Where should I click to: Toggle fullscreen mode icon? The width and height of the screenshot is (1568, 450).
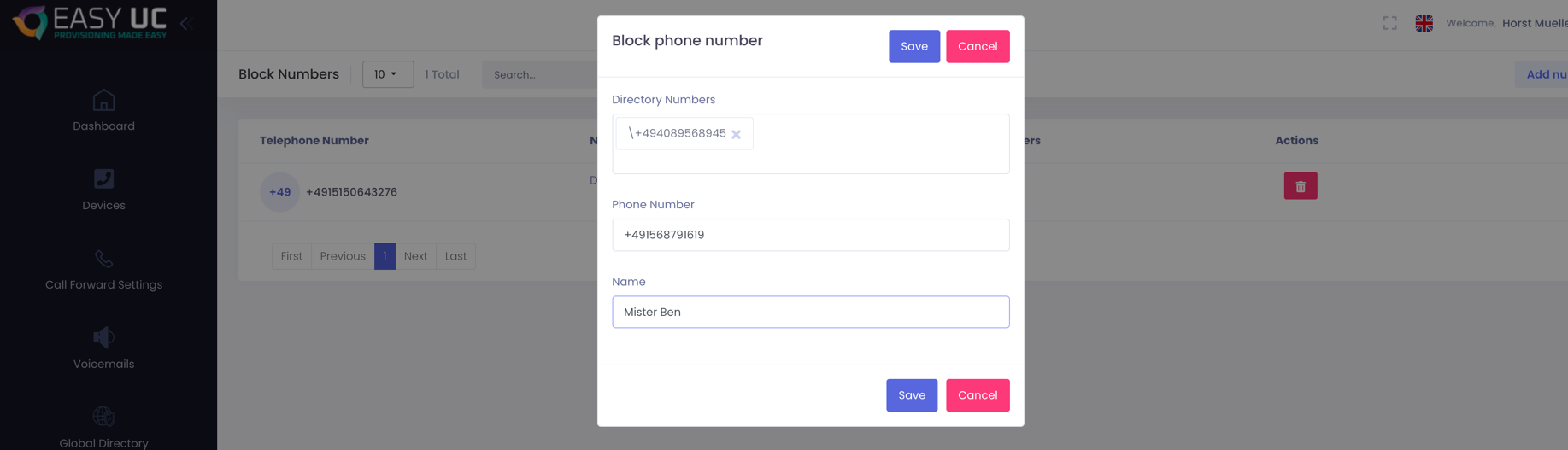[x=1390, y=23]
